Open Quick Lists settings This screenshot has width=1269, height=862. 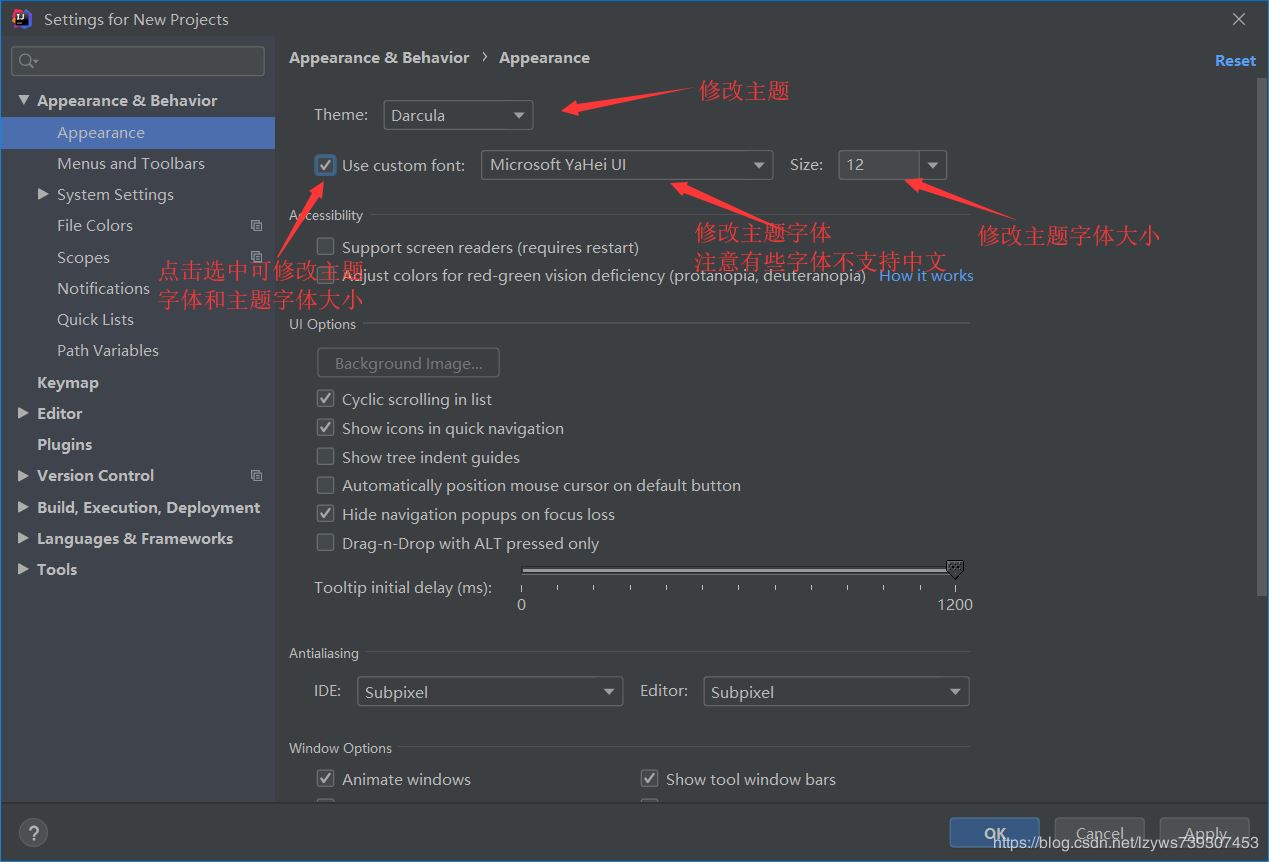tap(95, 319)
